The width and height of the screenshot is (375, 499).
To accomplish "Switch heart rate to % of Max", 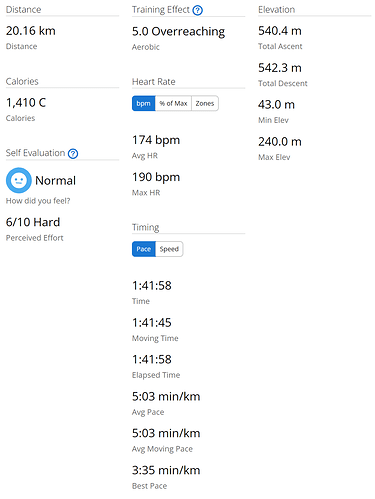I will pyautogui.click(x=173, y=103).
